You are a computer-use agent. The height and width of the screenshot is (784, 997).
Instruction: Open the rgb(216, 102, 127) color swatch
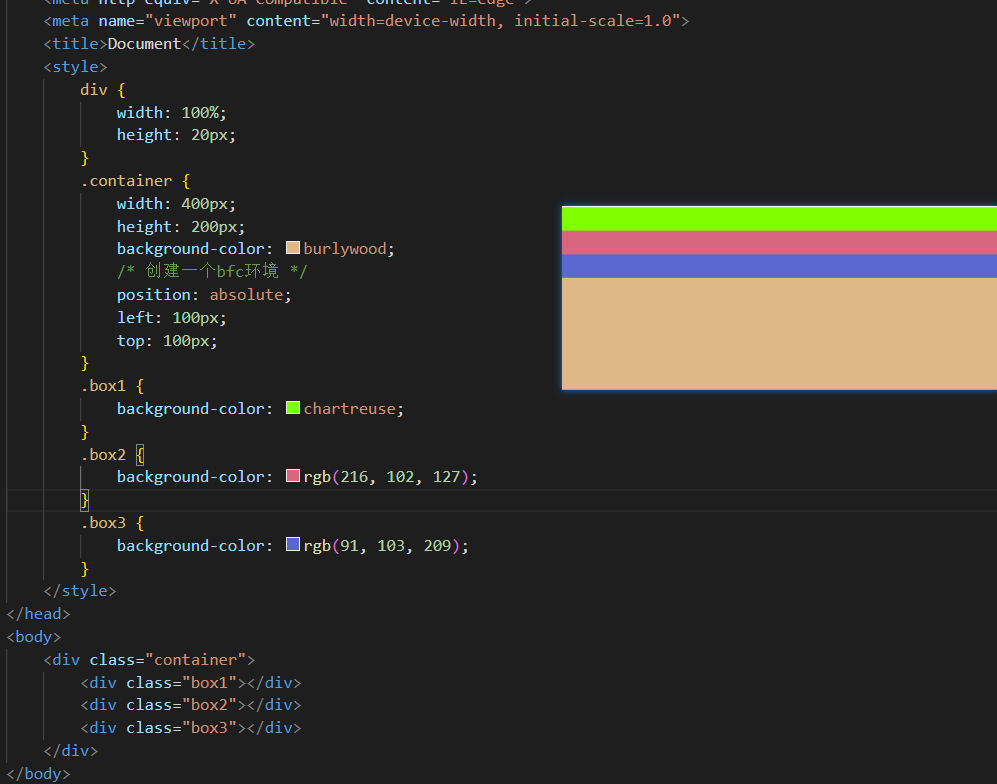[292, 476]
